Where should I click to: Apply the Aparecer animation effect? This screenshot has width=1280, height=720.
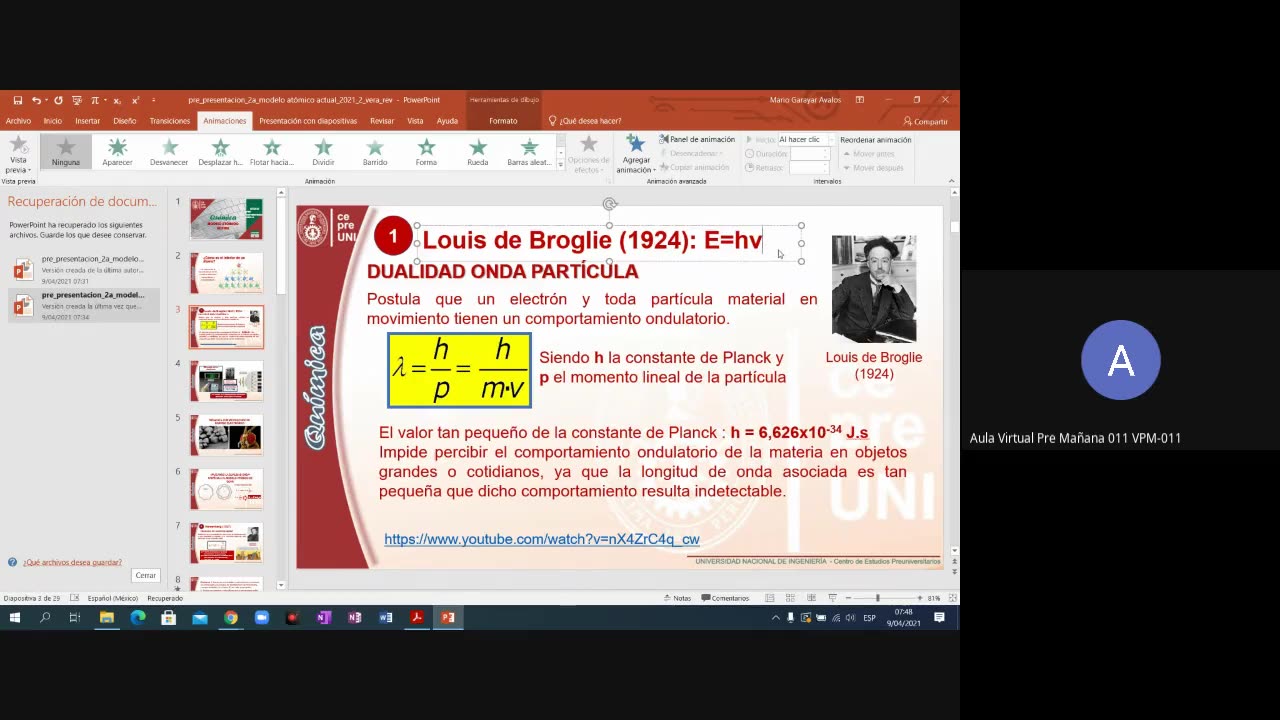117,152
